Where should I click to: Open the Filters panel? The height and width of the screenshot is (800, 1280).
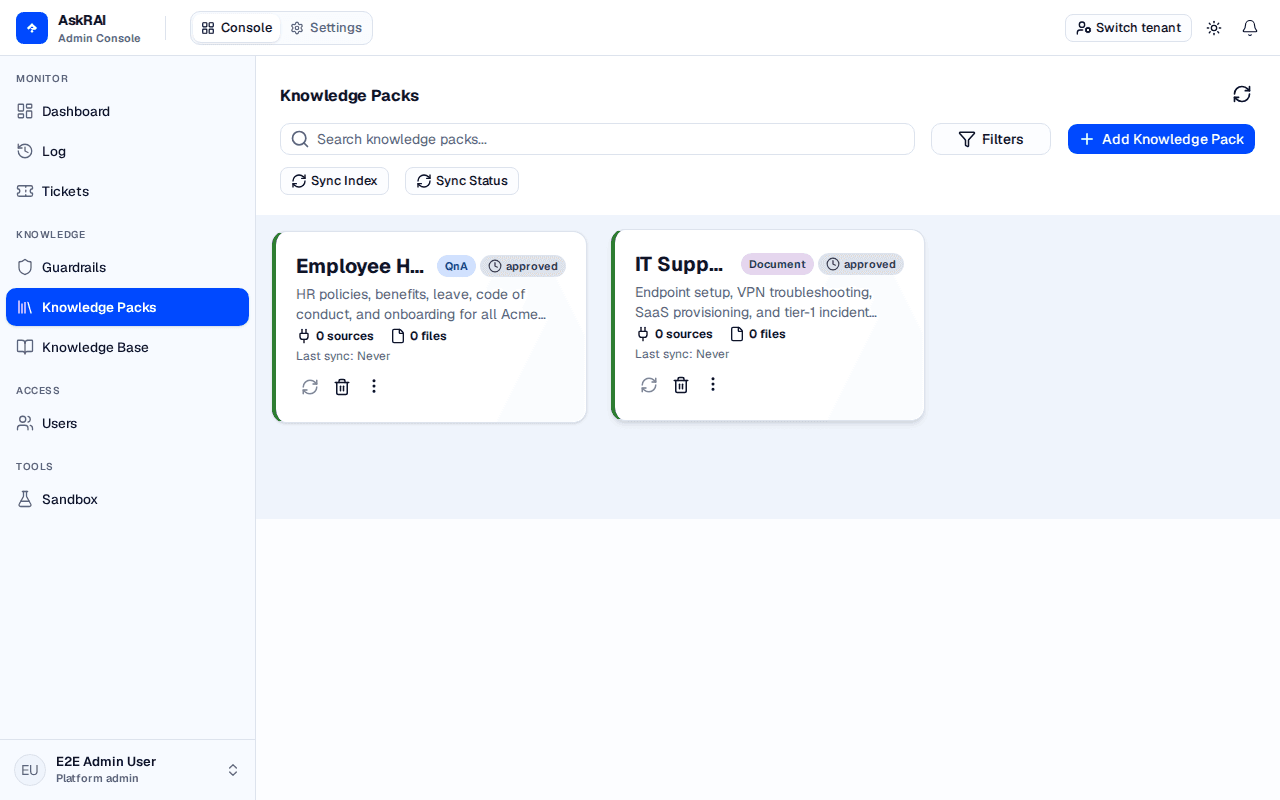pyautogui.click(x=991, y=139)
